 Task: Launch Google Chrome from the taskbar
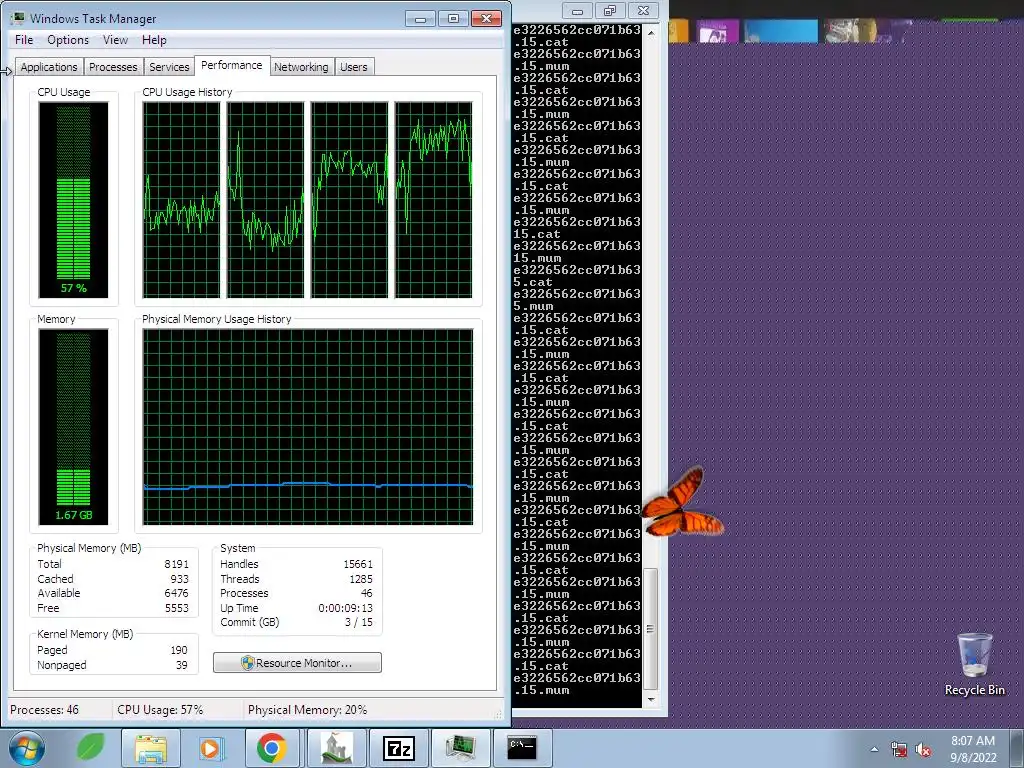coord(272,748)
